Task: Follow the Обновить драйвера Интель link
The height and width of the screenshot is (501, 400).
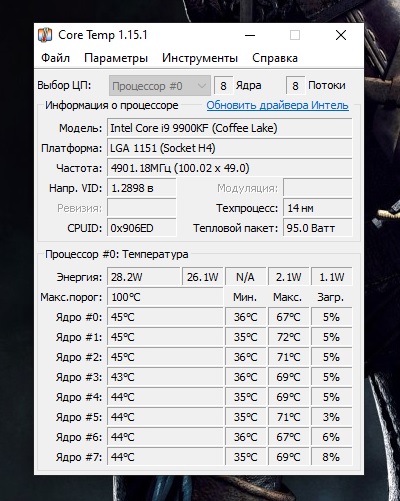Action: tap(277, 105)
